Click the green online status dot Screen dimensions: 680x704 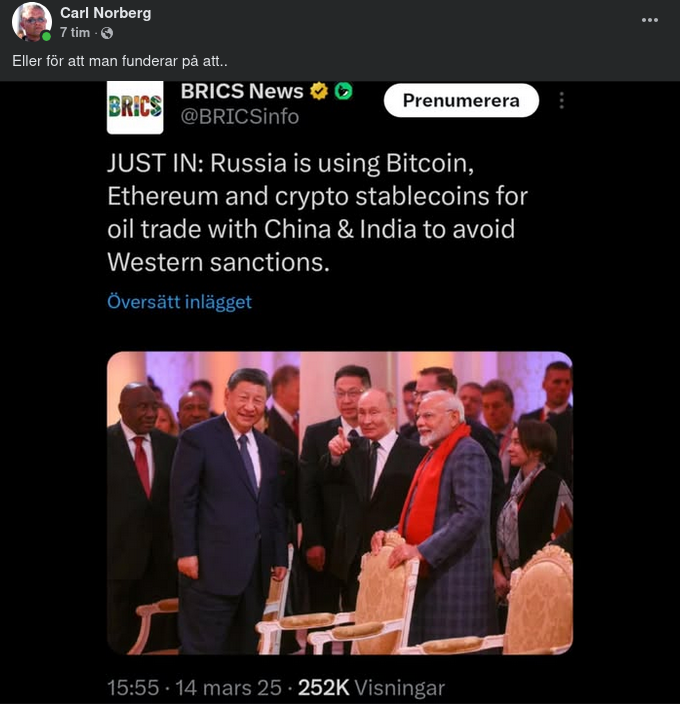pos(46,36)
